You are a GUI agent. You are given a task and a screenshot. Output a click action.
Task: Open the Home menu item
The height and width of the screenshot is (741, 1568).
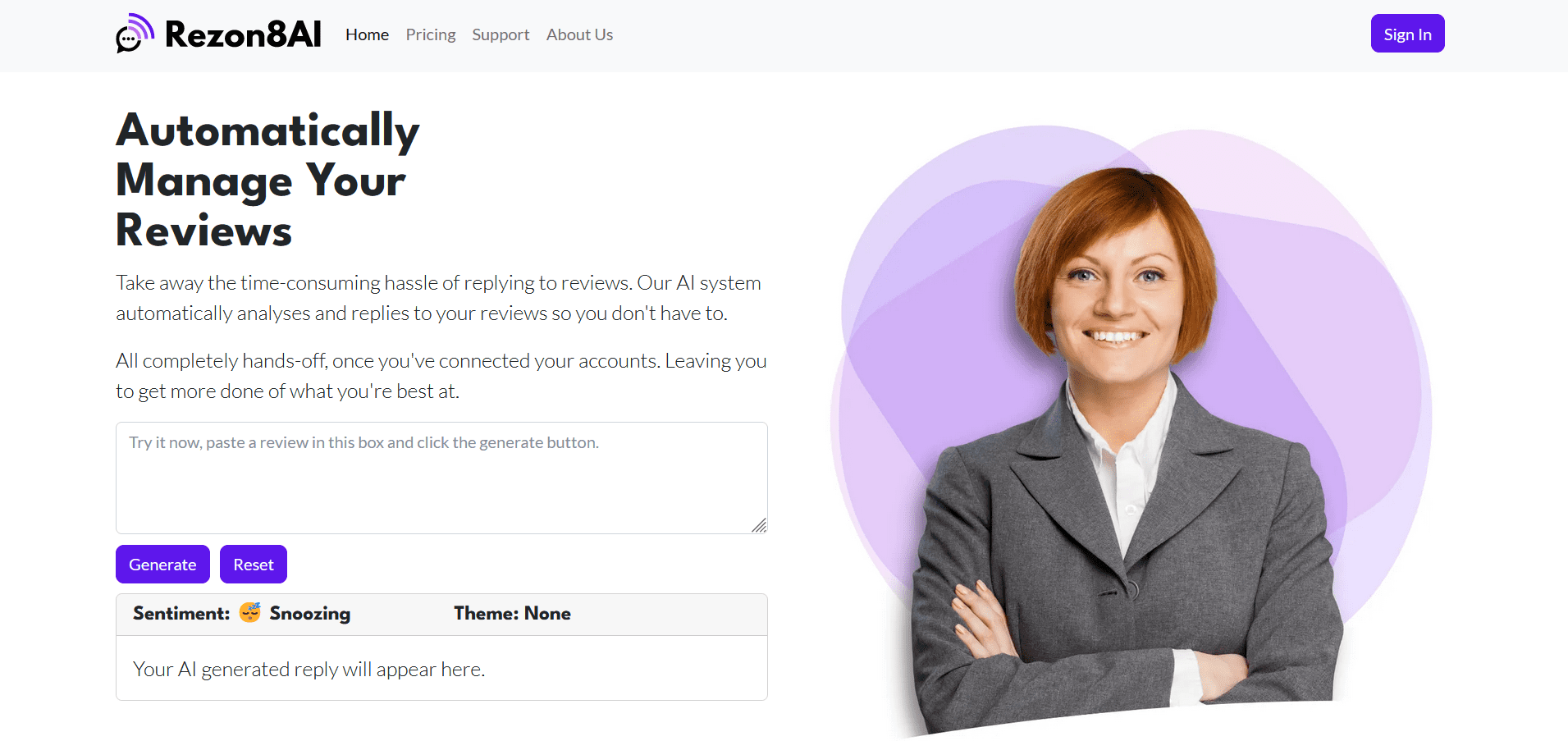(x=367, y=34)
